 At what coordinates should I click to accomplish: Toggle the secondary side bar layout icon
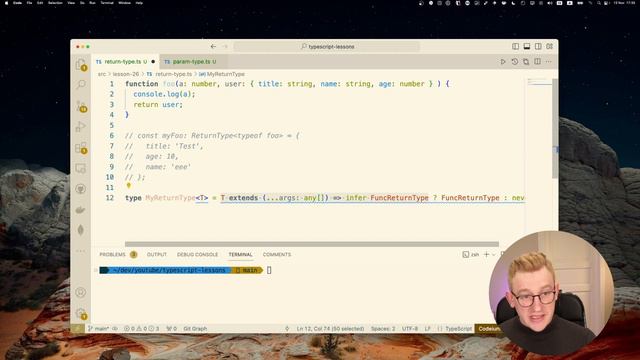click(x=538, y=47)
